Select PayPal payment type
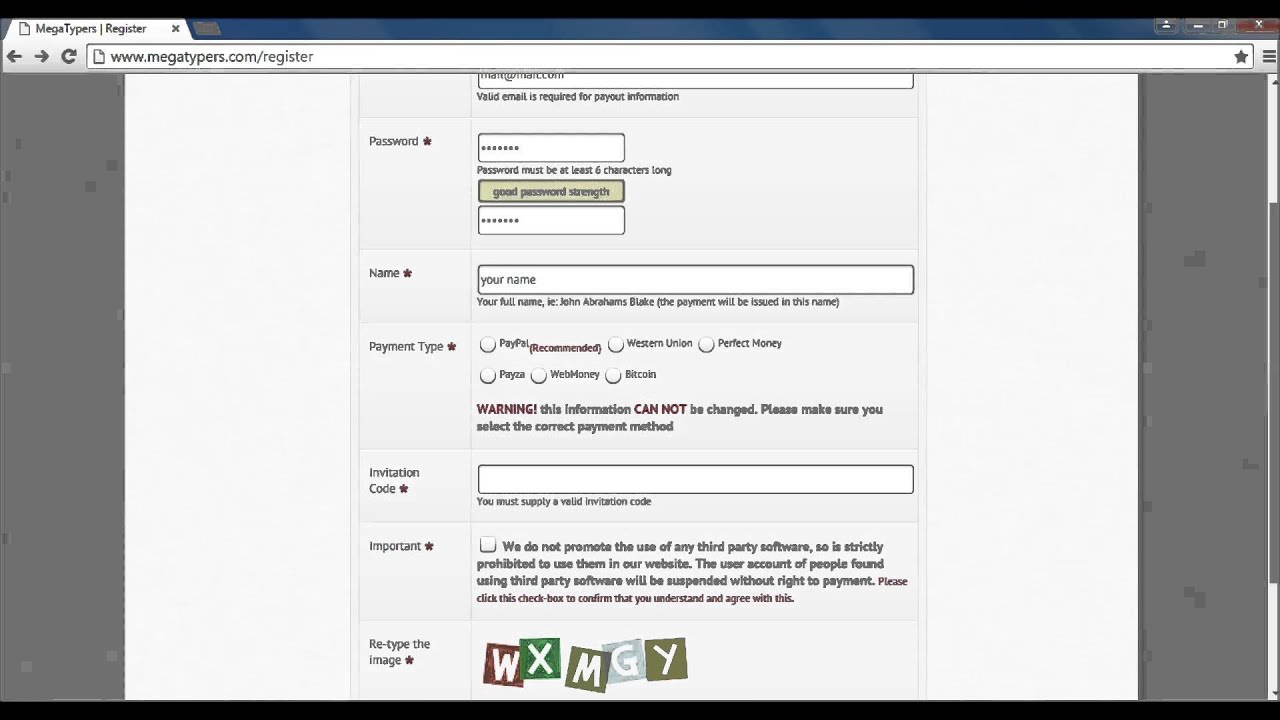 point(487,344)
